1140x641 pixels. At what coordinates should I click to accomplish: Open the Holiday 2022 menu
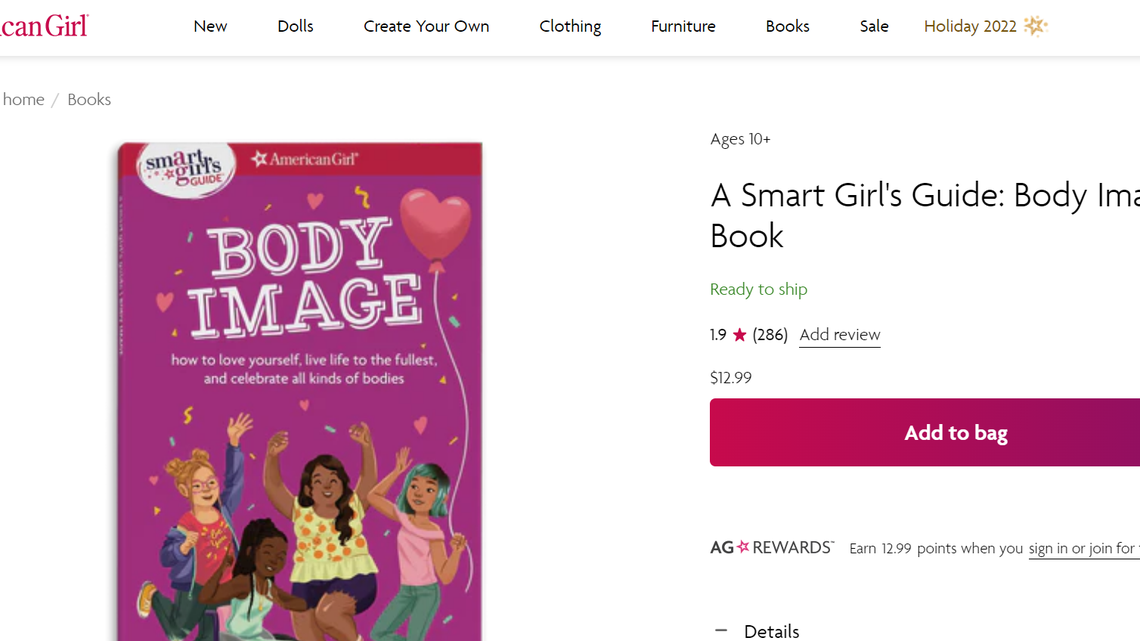[970, 26]
